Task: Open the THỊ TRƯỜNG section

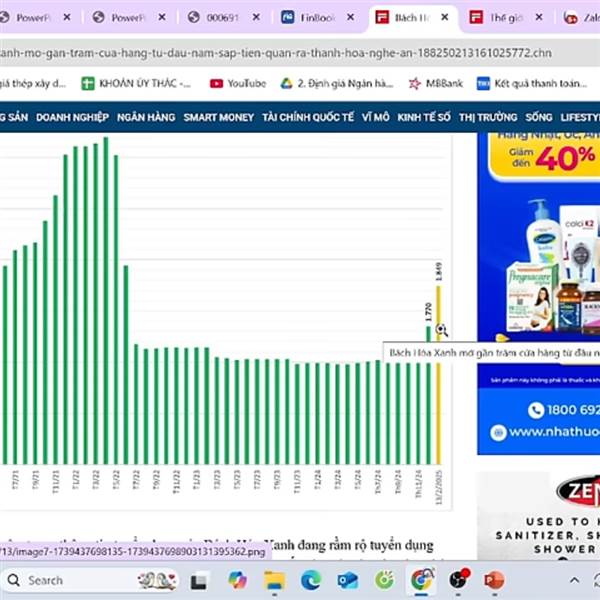Action: click(488, 117)
